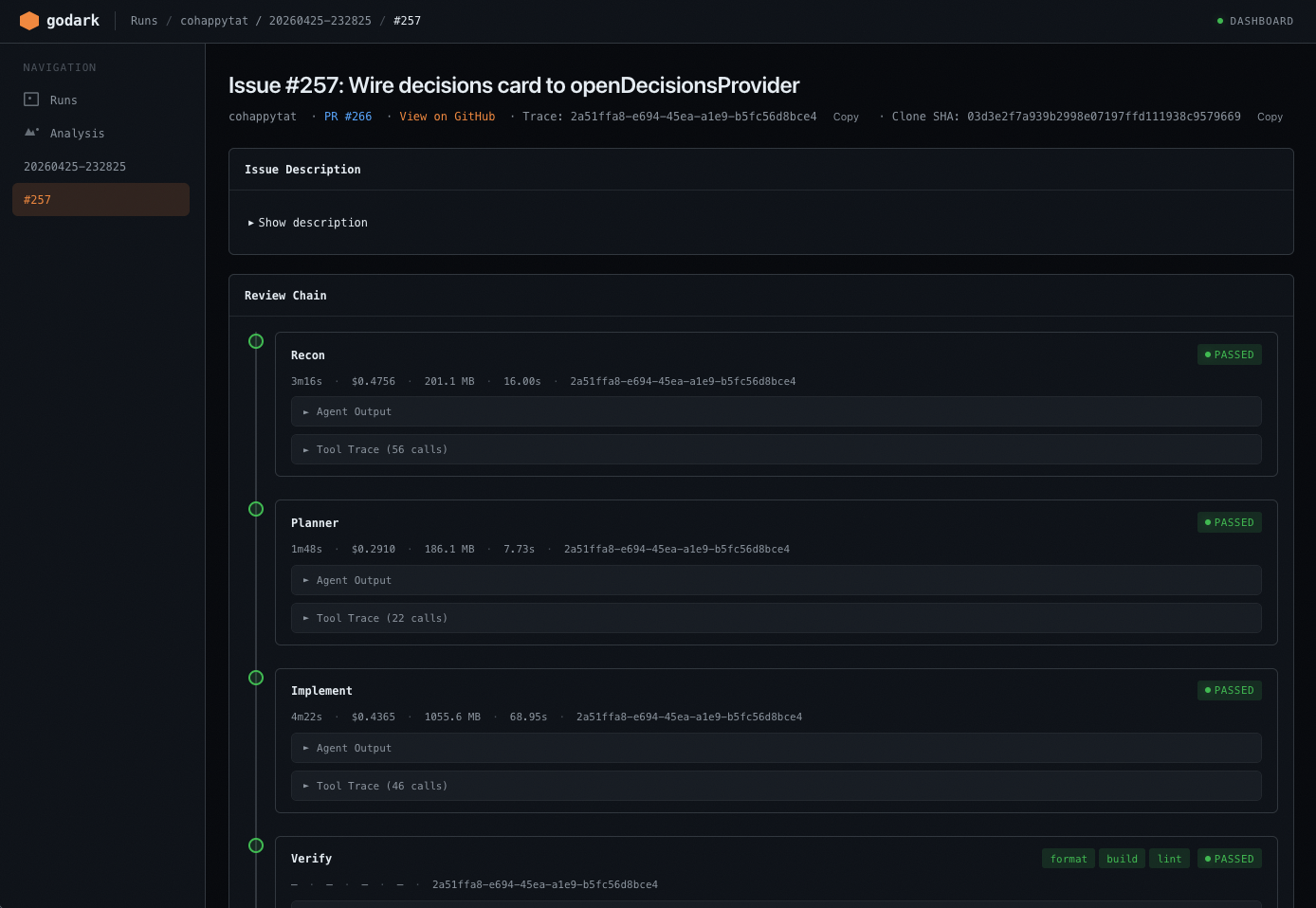Image resolution: width=1316 pixels, height=908 pixels.
Task: Select the #257 sidebar item
Action: pyautogui.click(x=101, y=199)
